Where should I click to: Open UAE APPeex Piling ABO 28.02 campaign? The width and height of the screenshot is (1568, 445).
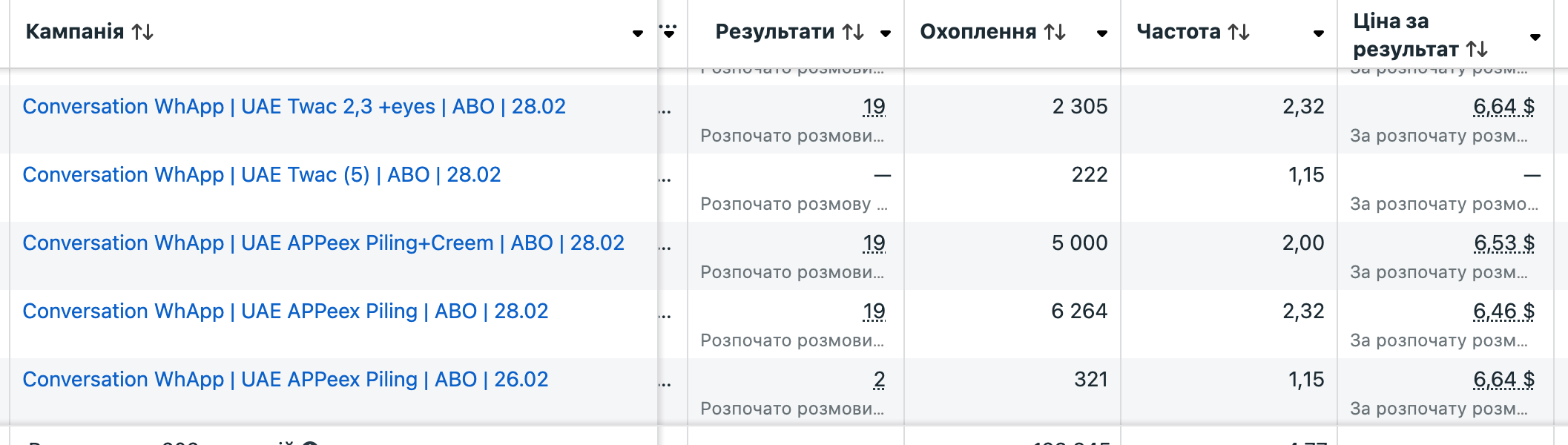pos(286,311)
